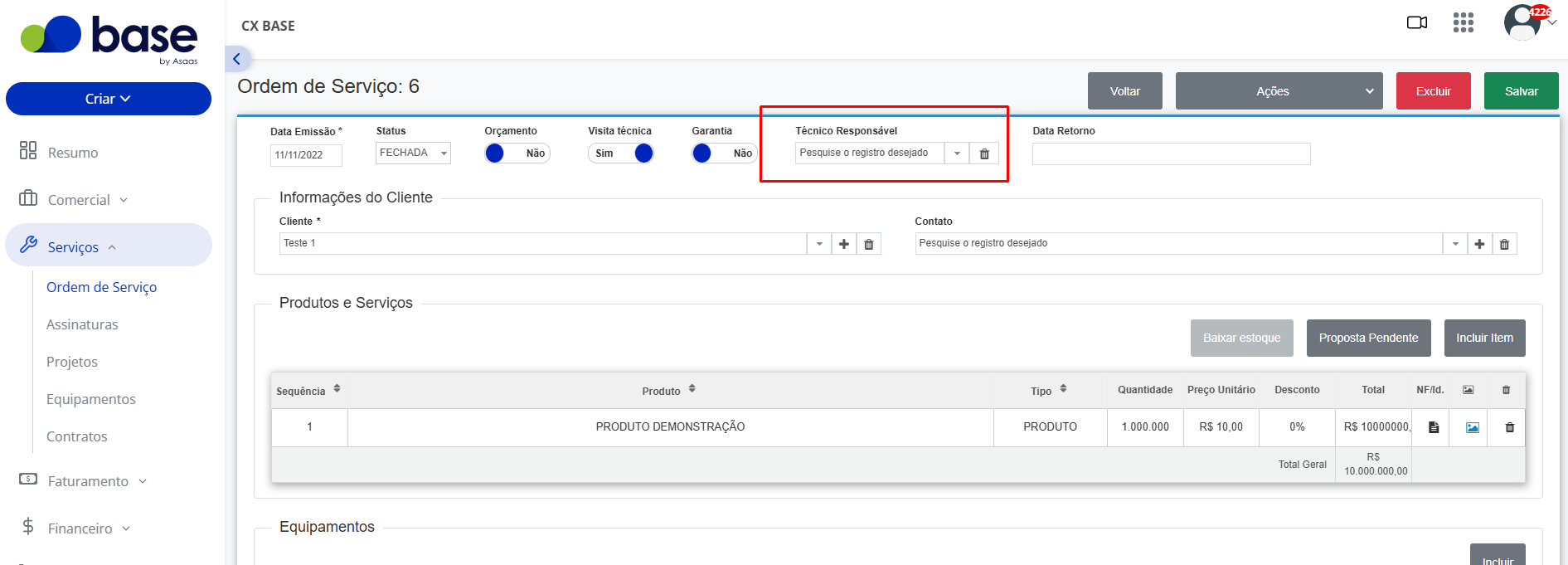Expand the Cliente dropdown arrow
The width and height of the screenshot is (1568, 565).
[819, 244]
